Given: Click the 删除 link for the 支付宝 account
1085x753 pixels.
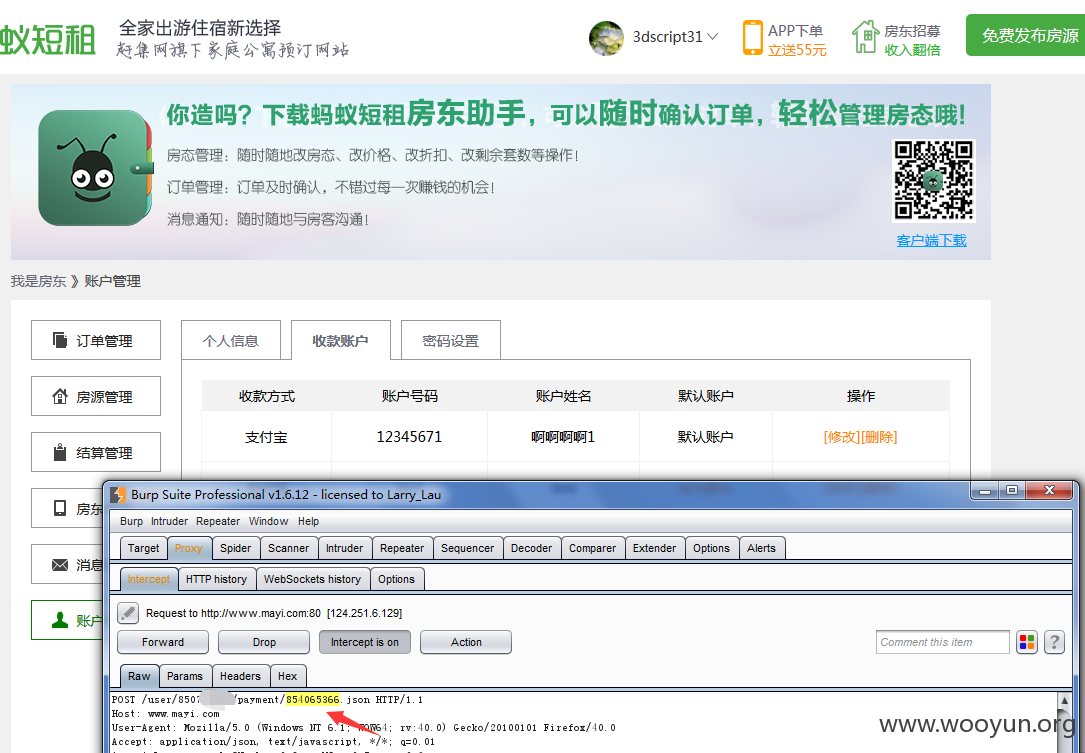Looking at the screenshot, I should click(x=879, y=437).
